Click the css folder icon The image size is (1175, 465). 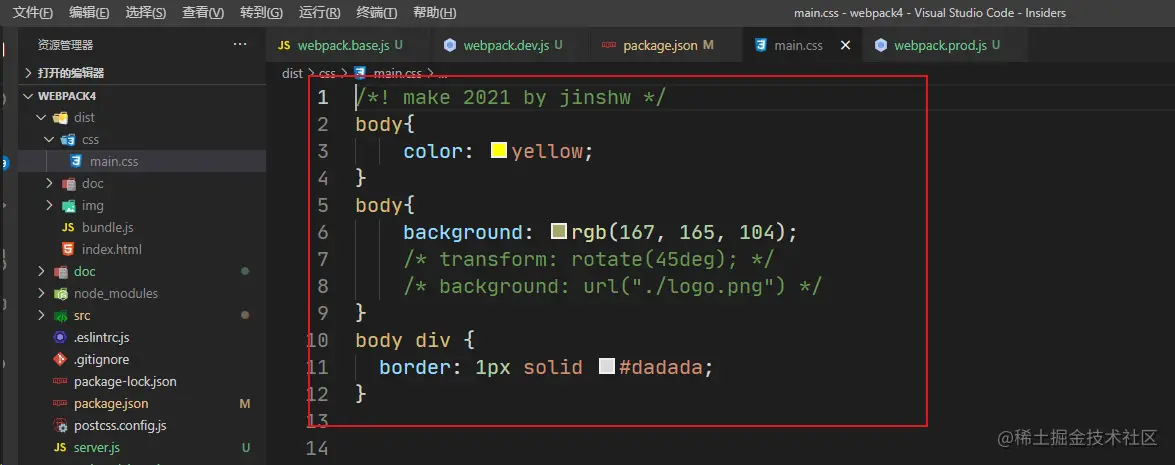(x=68, y=139)
